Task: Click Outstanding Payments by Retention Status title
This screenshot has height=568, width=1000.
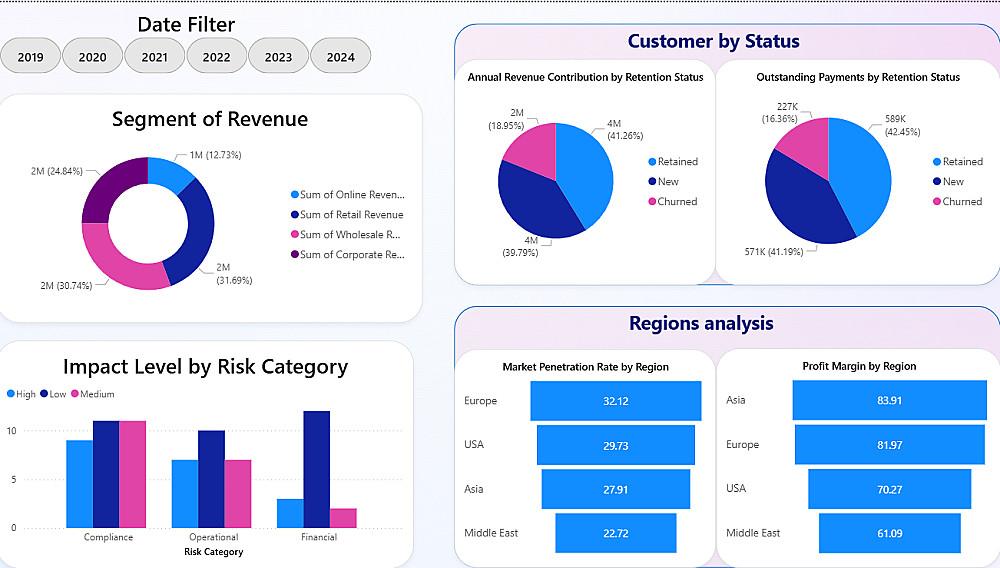Action: [x=858, y=77]
